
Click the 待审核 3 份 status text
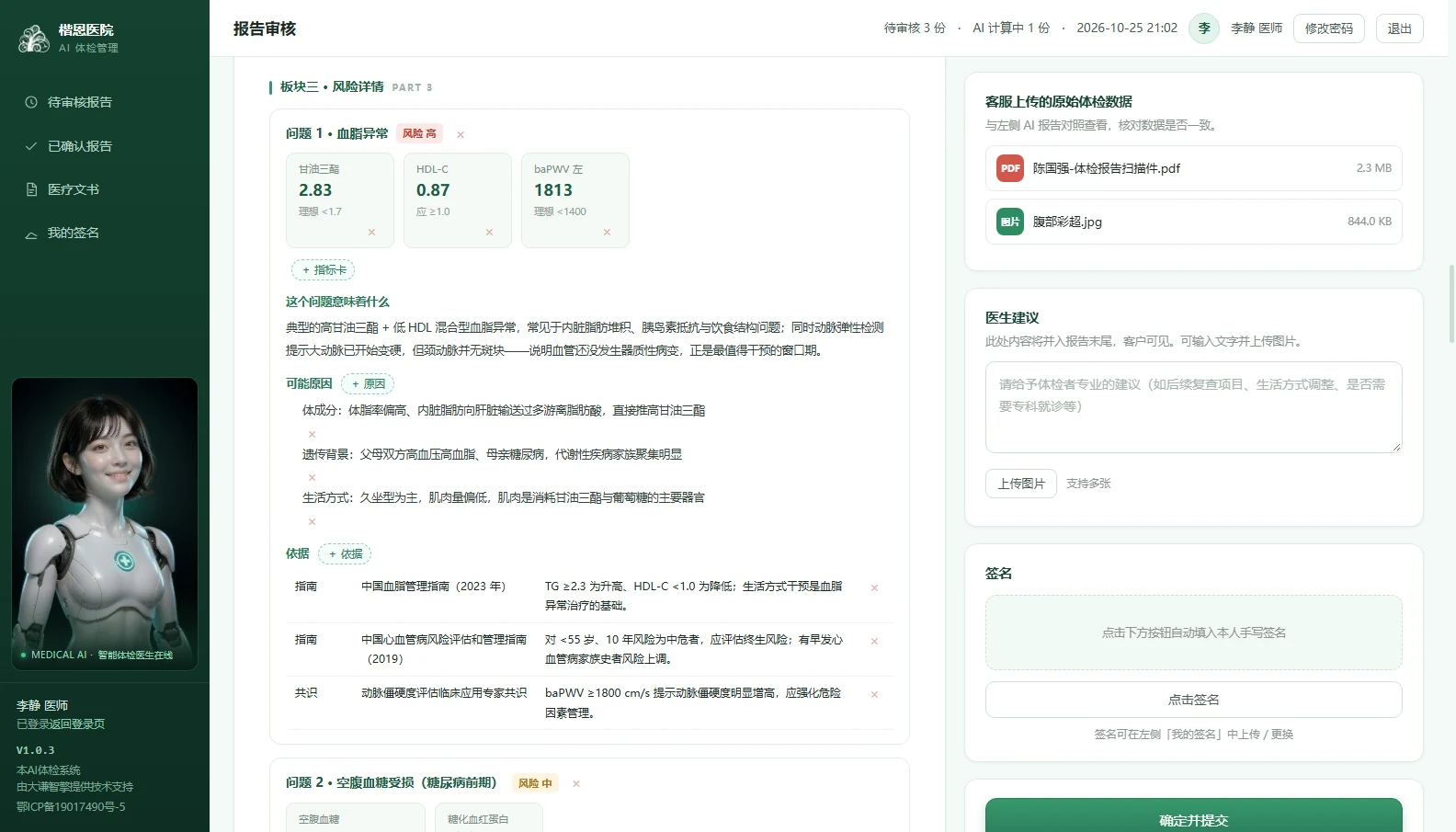[915, 28]
